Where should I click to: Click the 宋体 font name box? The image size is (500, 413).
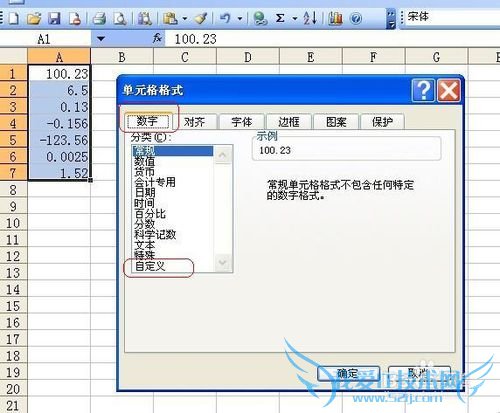[452, 17]
